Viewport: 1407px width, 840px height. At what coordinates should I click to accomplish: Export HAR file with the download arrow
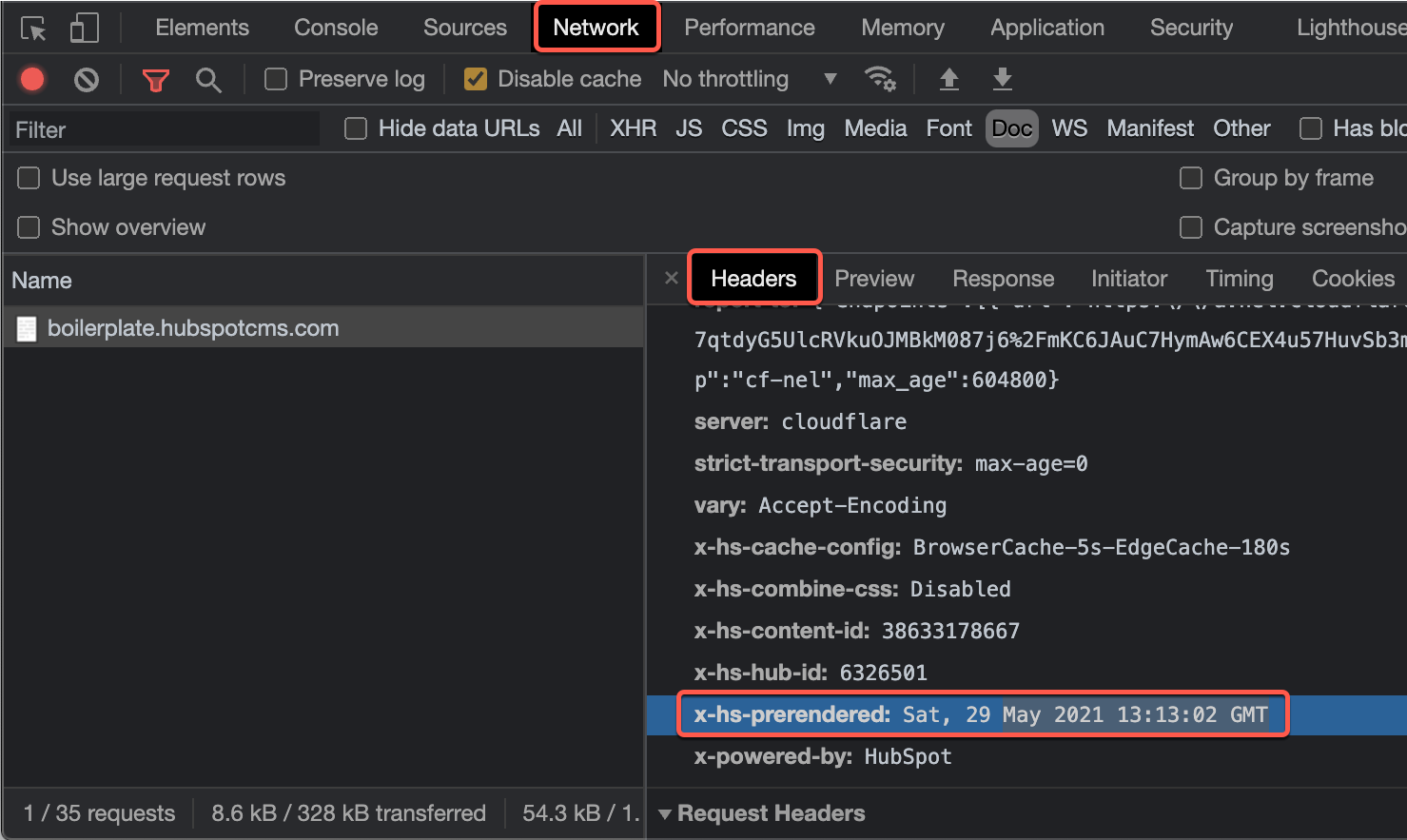point(1002,79)
